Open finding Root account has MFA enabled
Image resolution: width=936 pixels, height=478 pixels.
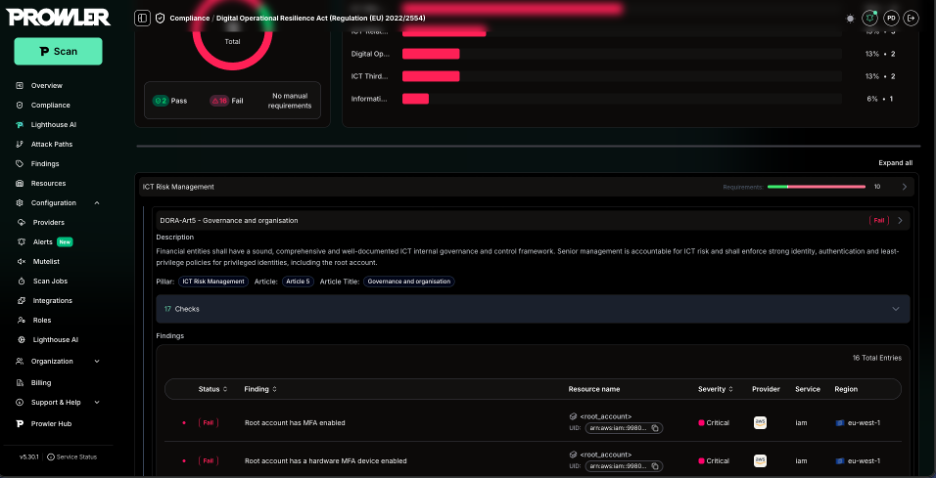295,423
